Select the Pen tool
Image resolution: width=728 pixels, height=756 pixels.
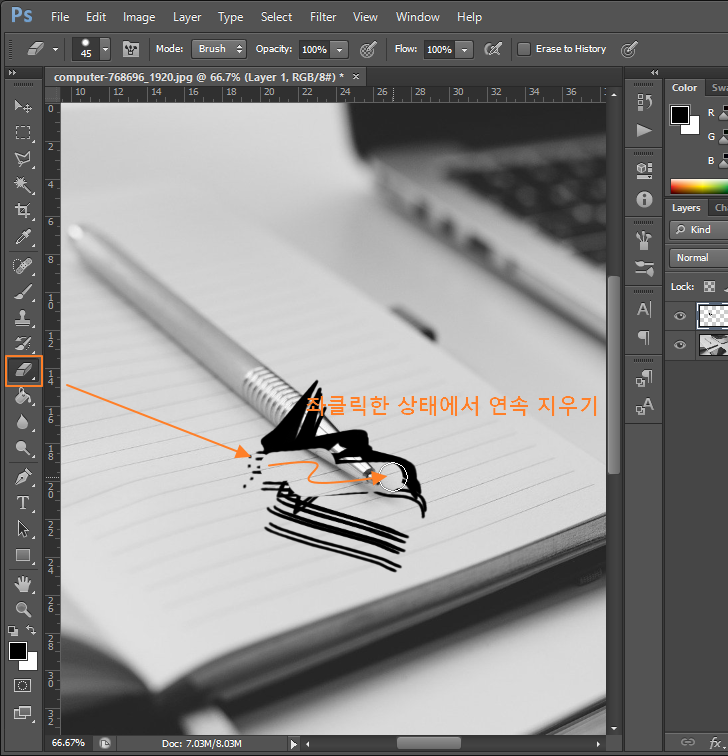(x=23, y=477)
